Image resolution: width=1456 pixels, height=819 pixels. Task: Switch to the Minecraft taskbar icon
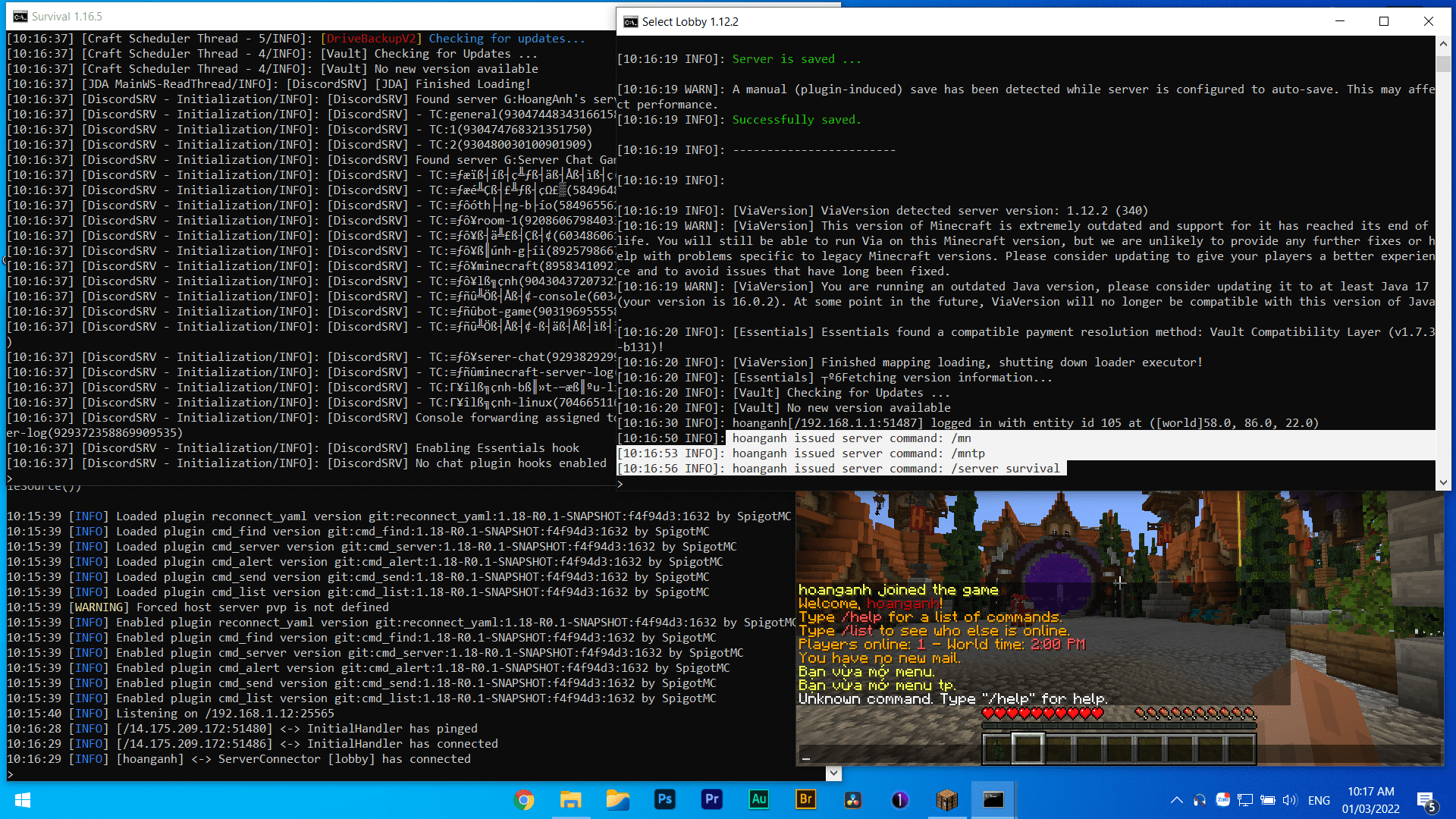tap(947, 800)
